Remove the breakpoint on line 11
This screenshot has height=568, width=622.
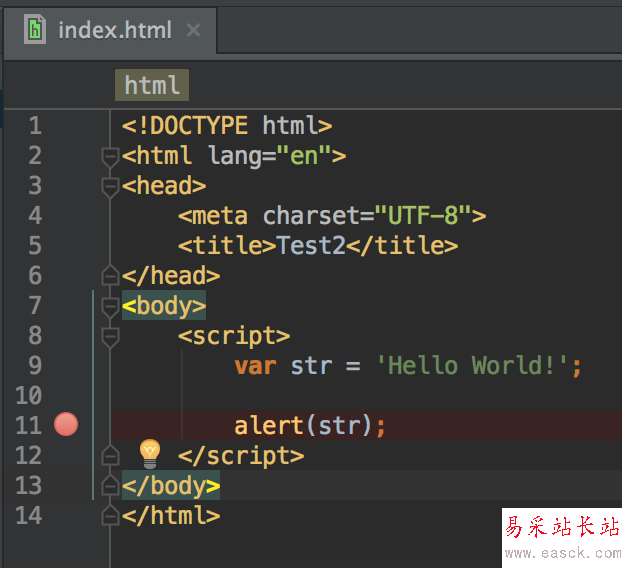[66, 425]
